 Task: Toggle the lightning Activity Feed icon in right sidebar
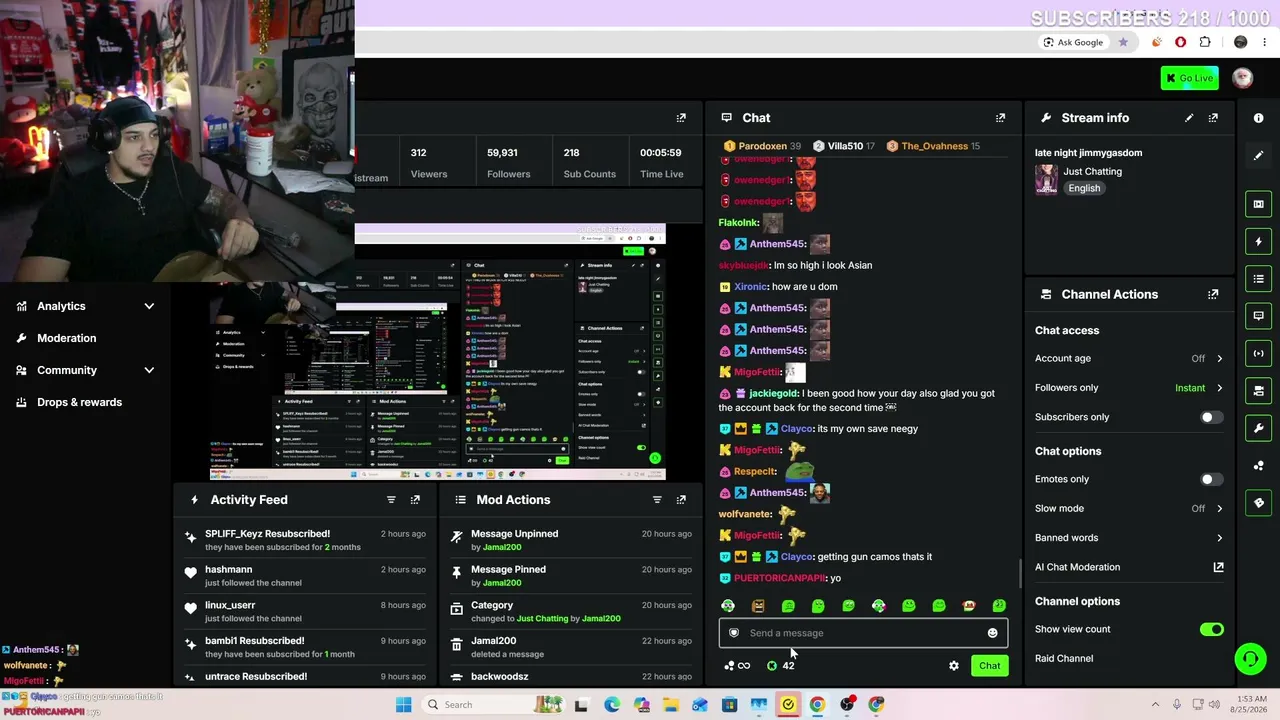[1258, 241]
